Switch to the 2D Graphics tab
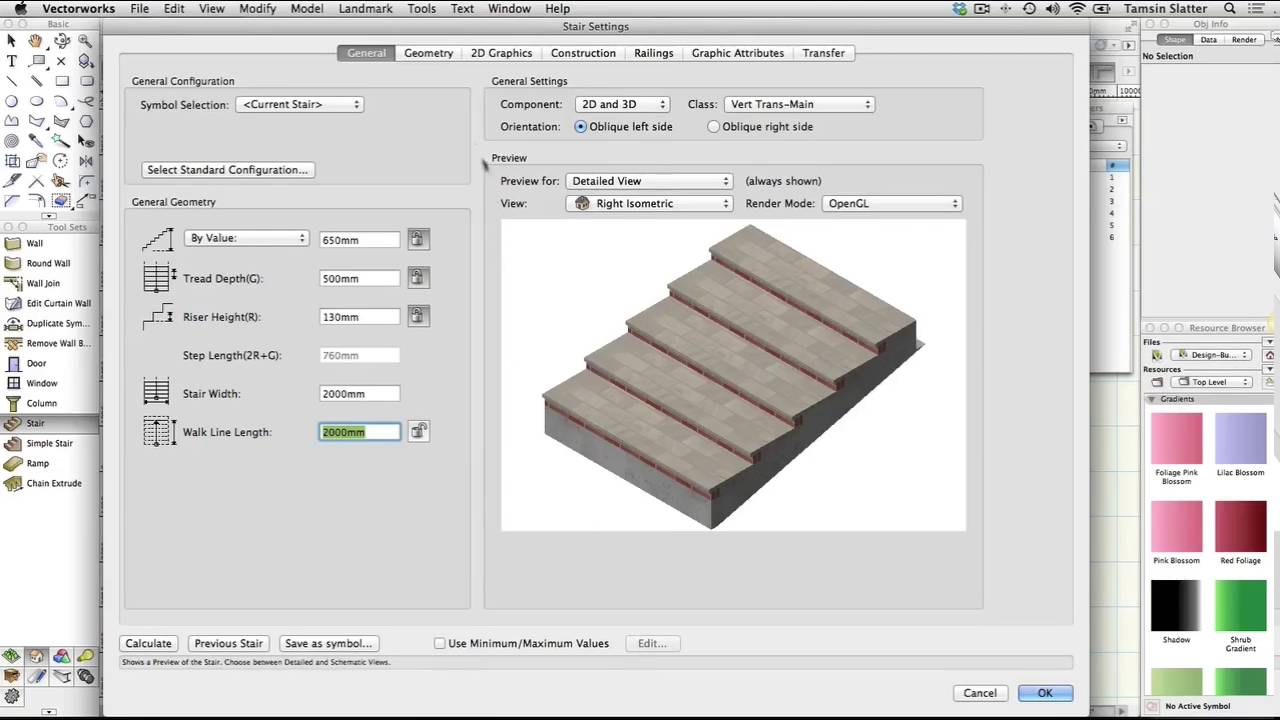 (x=501, y=53)
